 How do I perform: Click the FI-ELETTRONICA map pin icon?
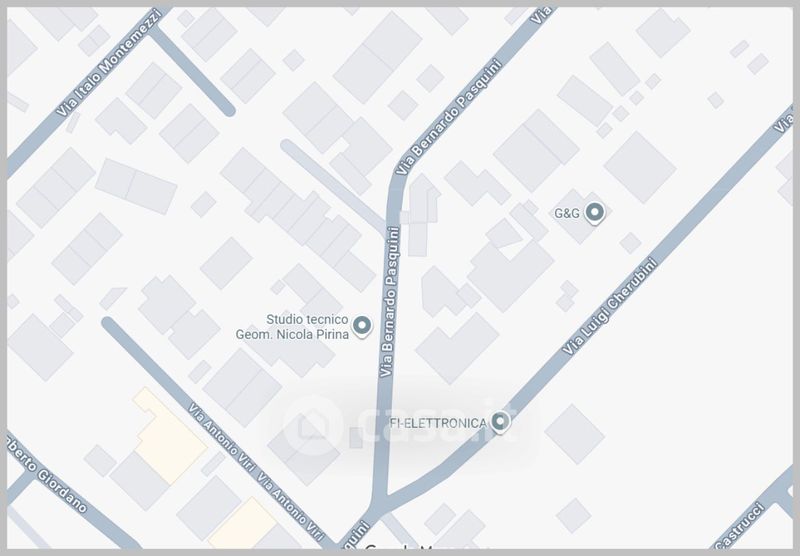(x=500, y=422)
